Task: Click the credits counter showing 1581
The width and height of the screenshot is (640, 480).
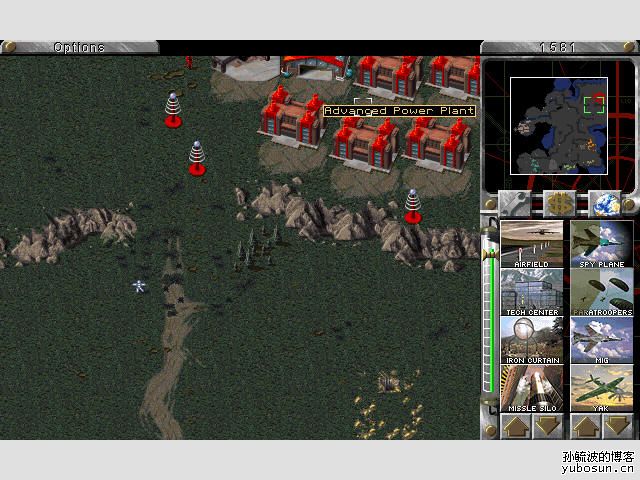Action: (x=559, y=47)
